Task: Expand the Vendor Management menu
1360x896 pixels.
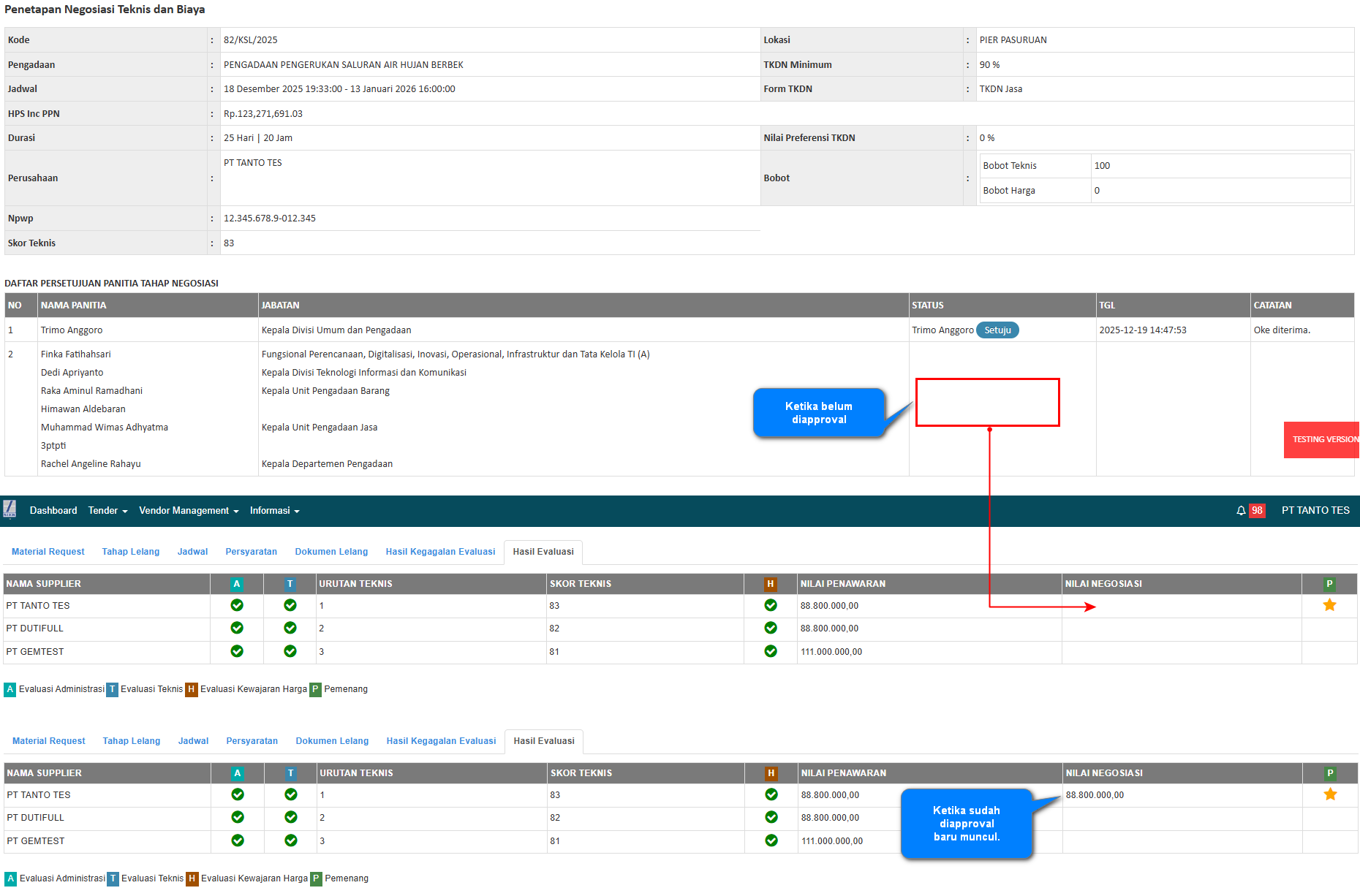Action: (189, 511)
